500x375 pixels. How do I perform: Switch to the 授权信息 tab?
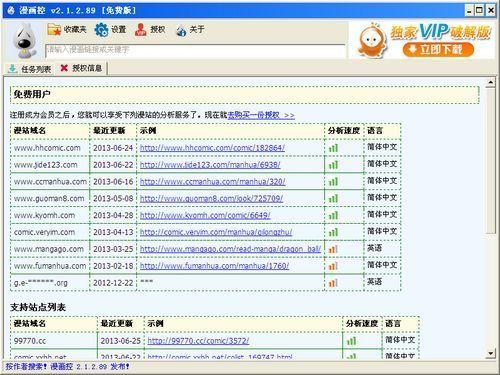(81, 68)
